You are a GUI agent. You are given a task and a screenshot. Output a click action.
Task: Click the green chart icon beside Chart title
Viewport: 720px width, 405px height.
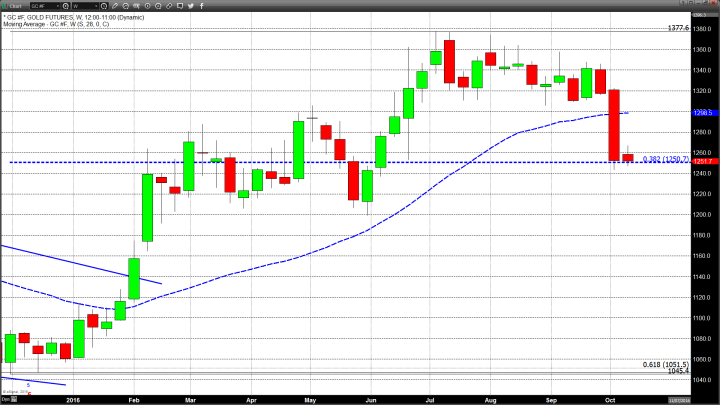tap(6, 5)
